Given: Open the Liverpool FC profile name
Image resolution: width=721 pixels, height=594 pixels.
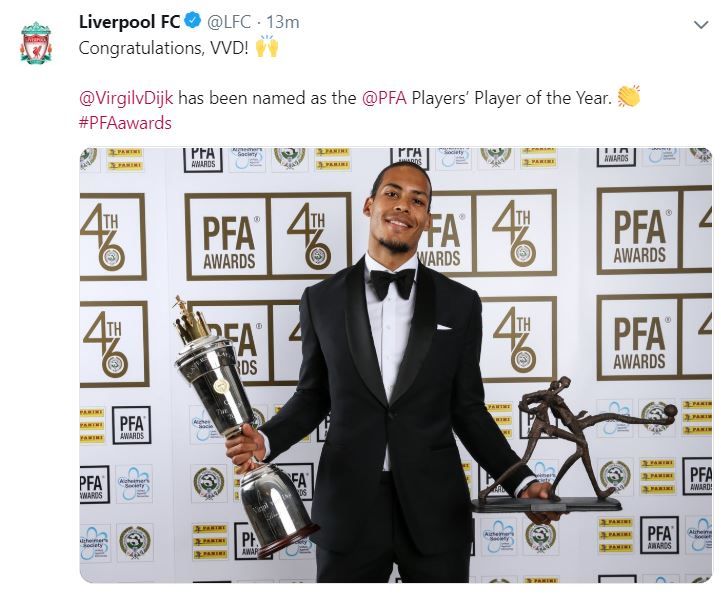Looking at the screenshot, I should point(129,22).
